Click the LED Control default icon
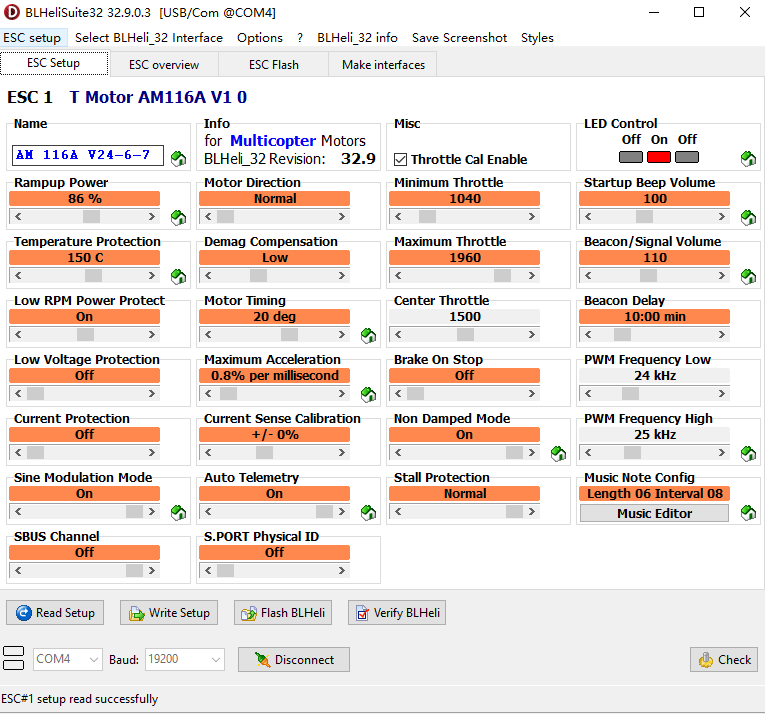The image size is (765, 714). coord(748,158)
